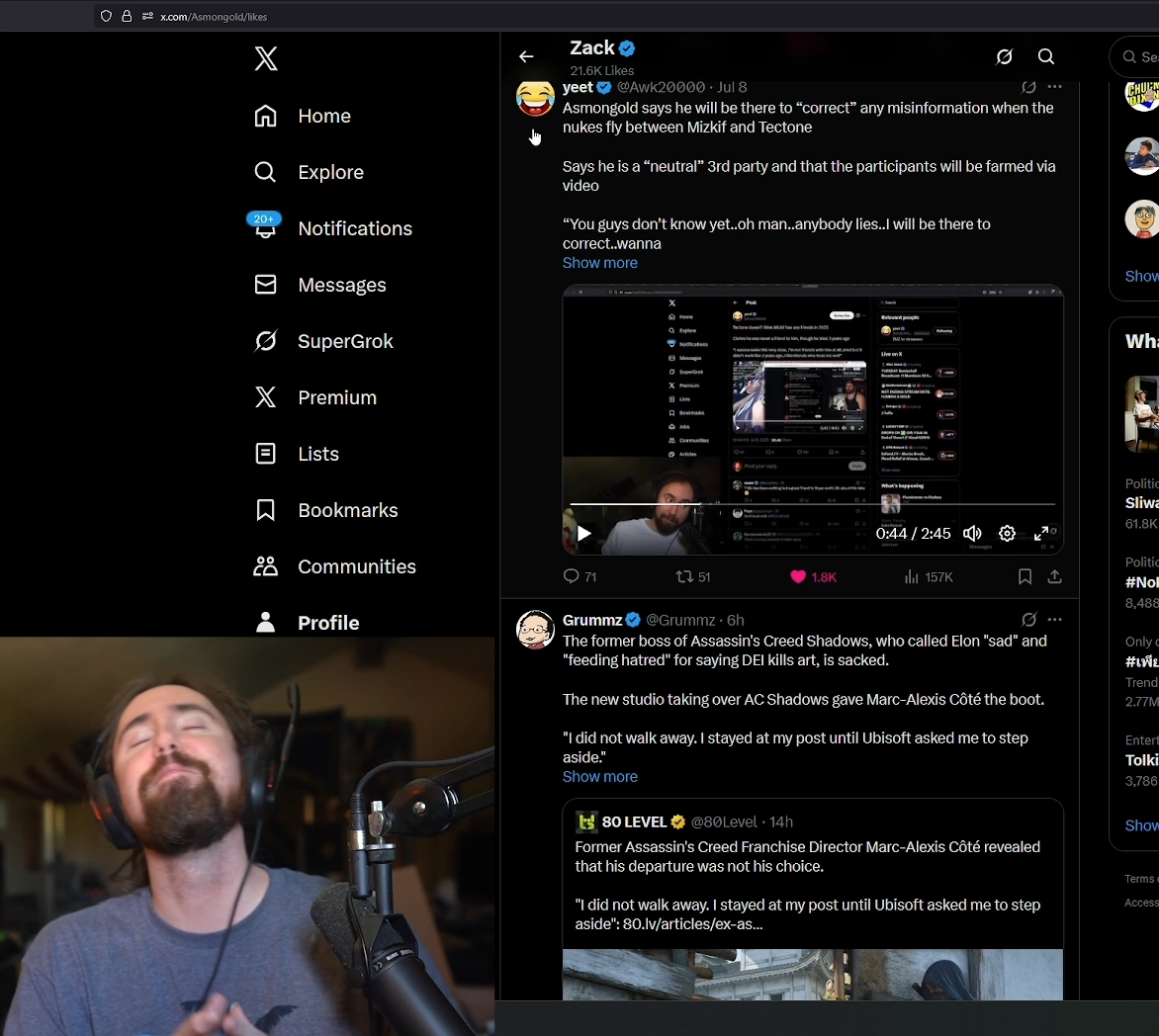Open the Assassin's Creed image in the quoted post
The height and width of the screenshot is (1036, 1159).
(x=812, y=975)
